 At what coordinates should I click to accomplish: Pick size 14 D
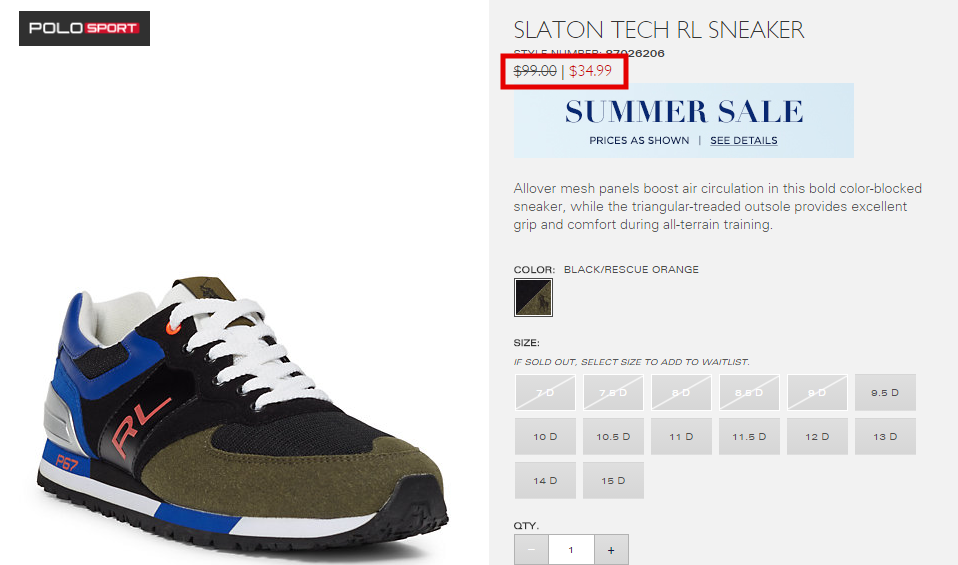click(x=545, y=481)
